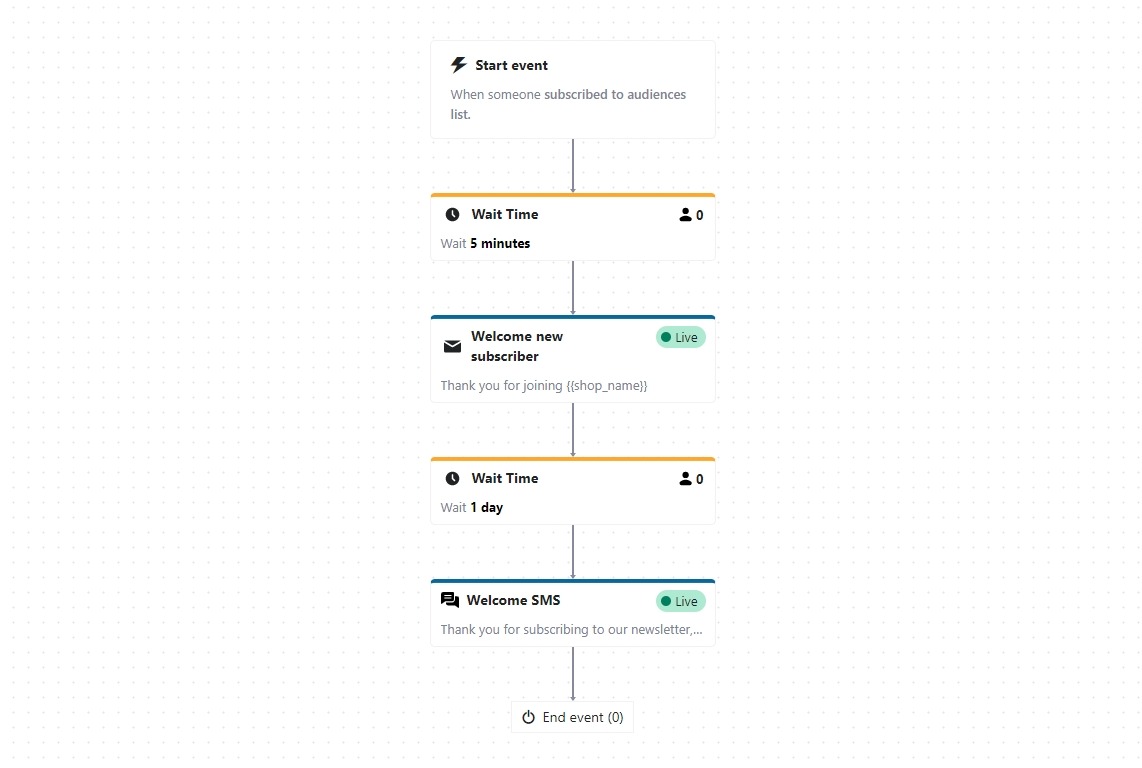
Task: Open the Start event card title
Action: click(x=511, y=65)
